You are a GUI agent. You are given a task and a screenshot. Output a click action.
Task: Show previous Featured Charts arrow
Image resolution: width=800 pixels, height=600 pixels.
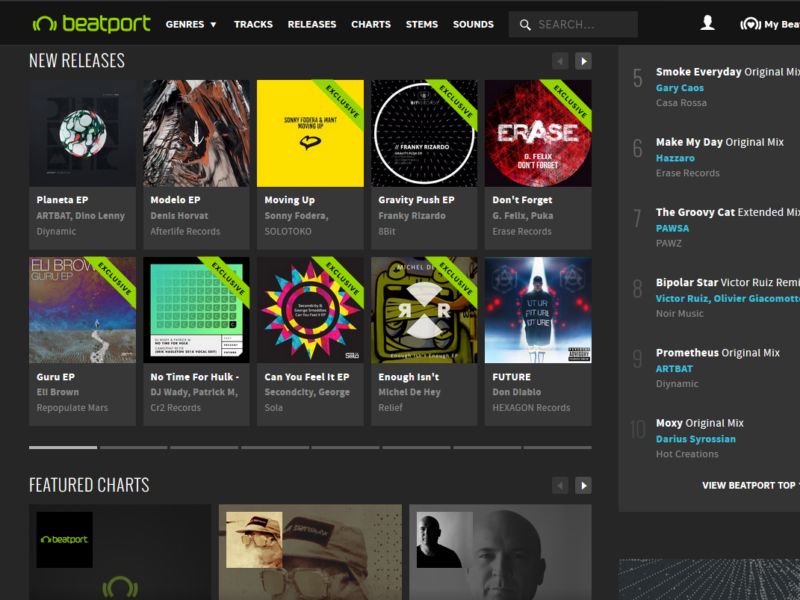560,485
